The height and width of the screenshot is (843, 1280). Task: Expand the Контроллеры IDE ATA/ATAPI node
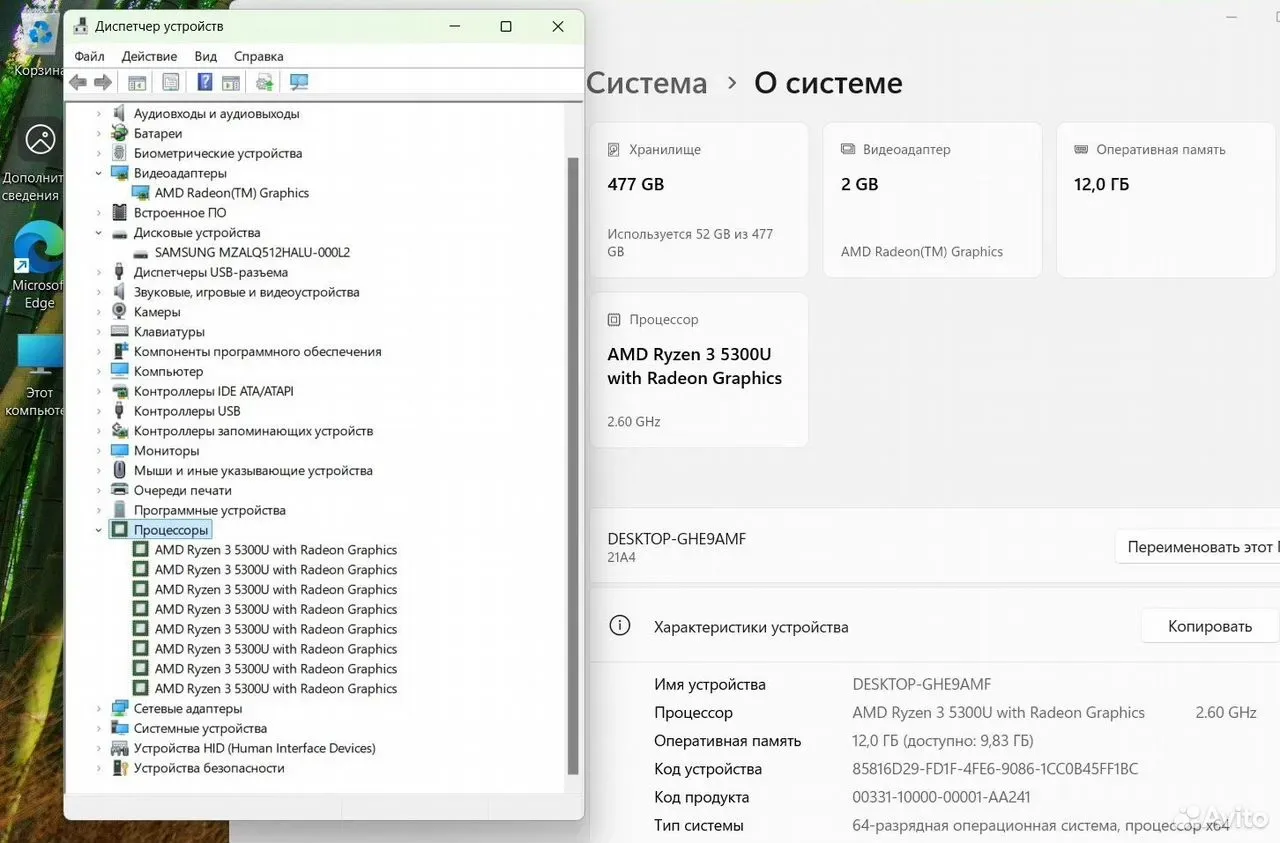99,391
